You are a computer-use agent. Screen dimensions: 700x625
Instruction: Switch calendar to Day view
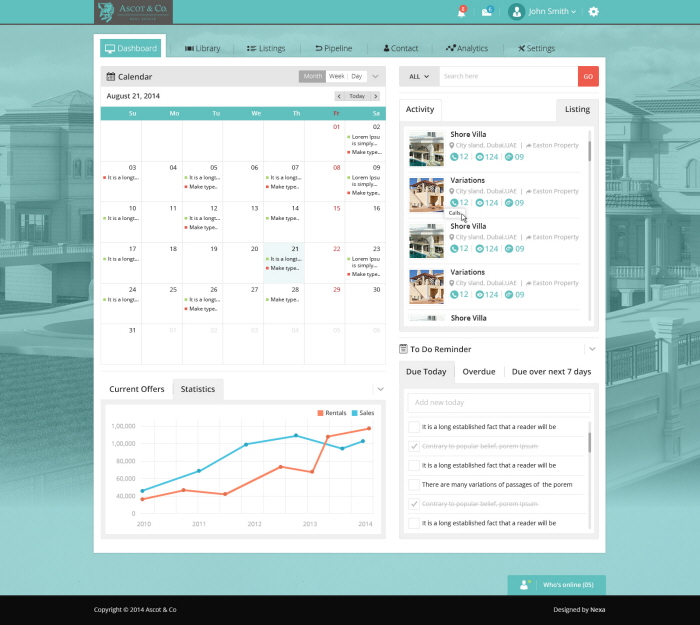tap(356, 76)
